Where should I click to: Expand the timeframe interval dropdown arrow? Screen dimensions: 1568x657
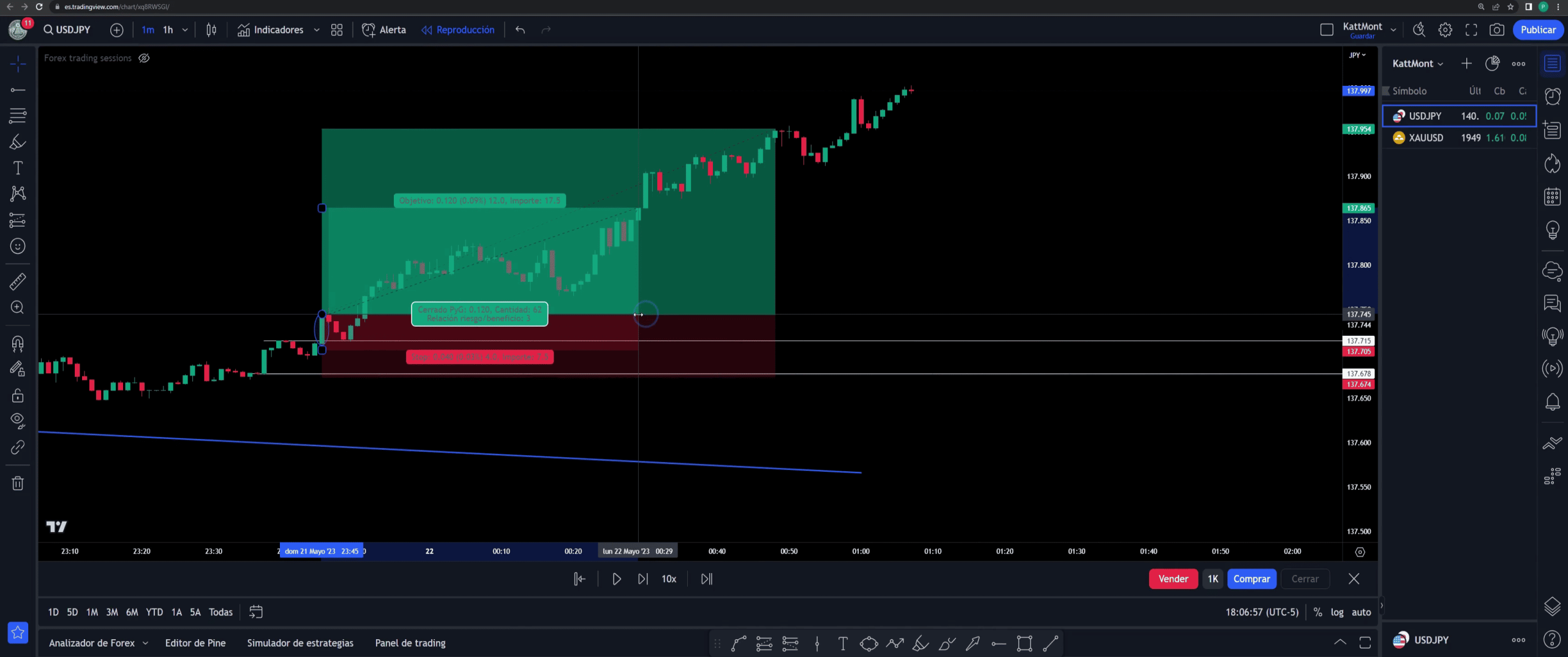(185, 29)
